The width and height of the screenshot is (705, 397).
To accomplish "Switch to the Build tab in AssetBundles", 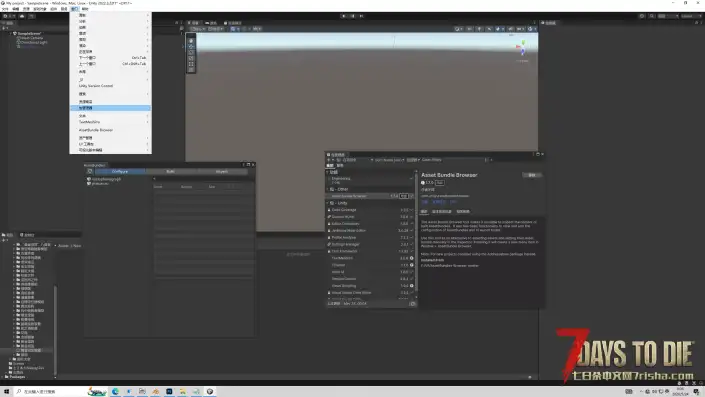I will (x=171, y=171).
